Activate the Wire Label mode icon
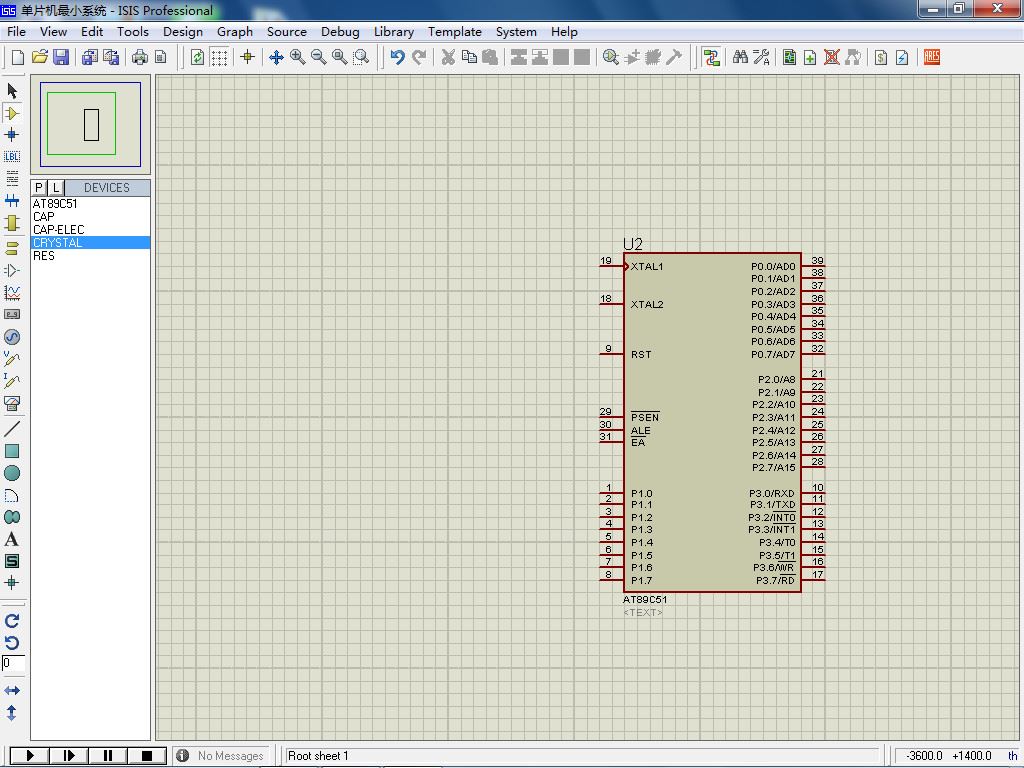 pos(12,156)
